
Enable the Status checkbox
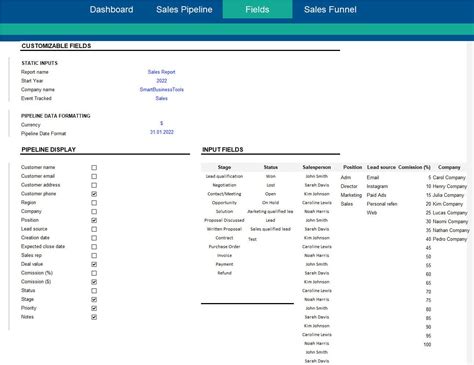[94, 291]
